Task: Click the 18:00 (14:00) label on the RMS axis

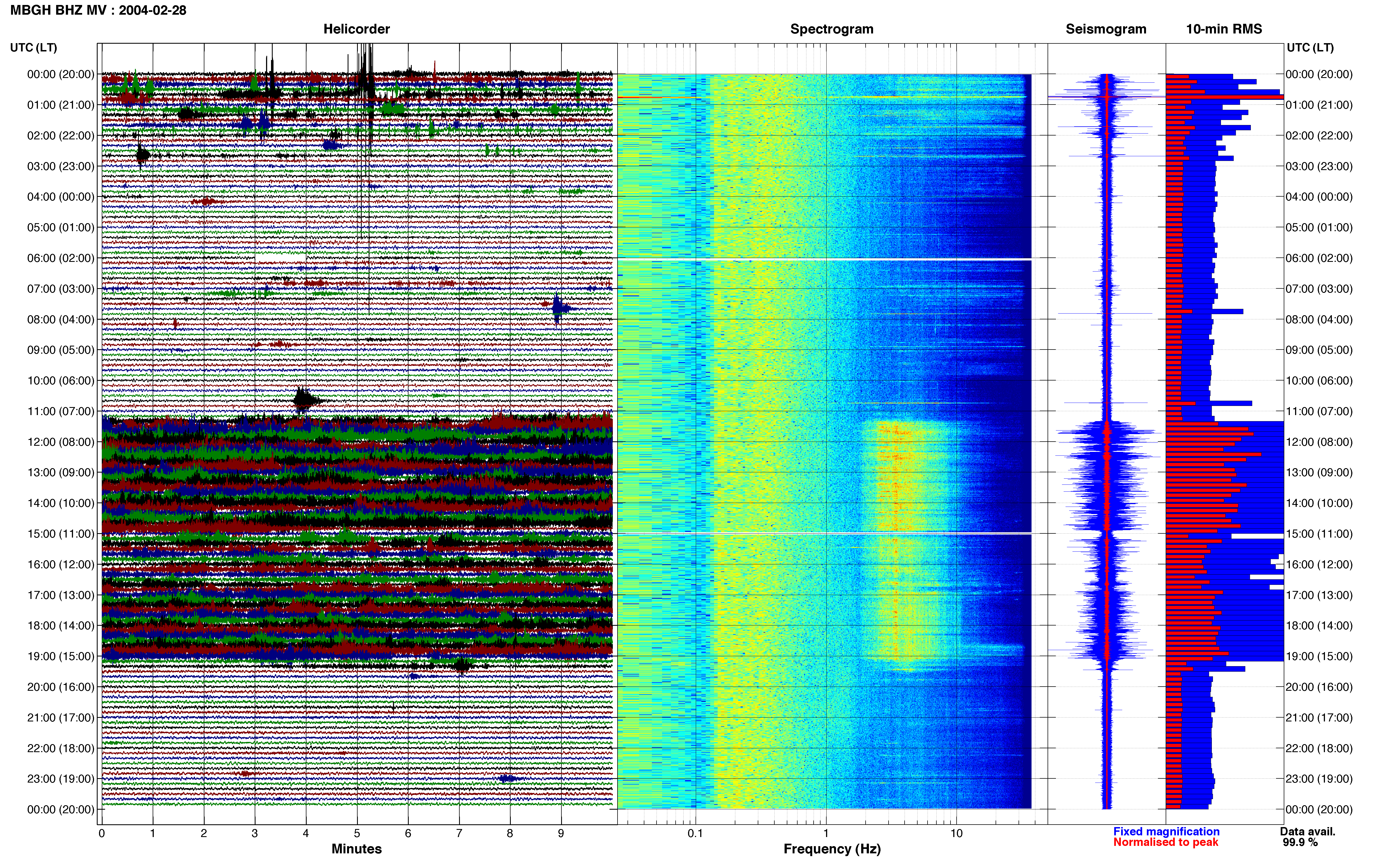Action: tap(1319, 626)
